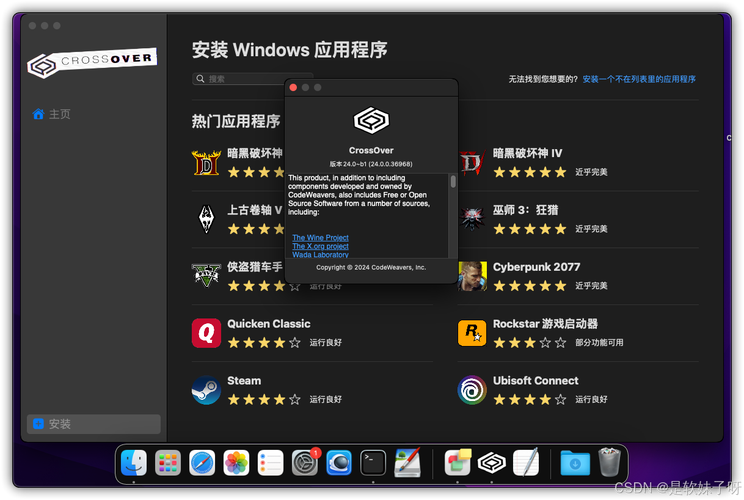The width and height of the screenshot is (744, 500).
Task: Click 安装一个不在列表里的应用程序 link
Action: (639, 79)
